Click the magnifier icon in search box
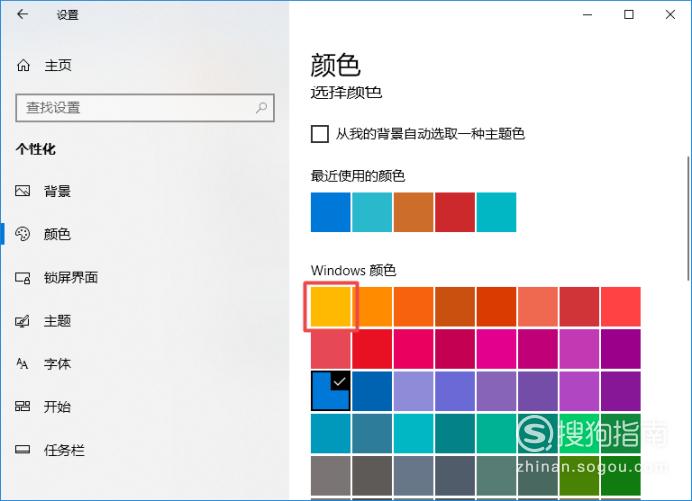 (261, 107)
